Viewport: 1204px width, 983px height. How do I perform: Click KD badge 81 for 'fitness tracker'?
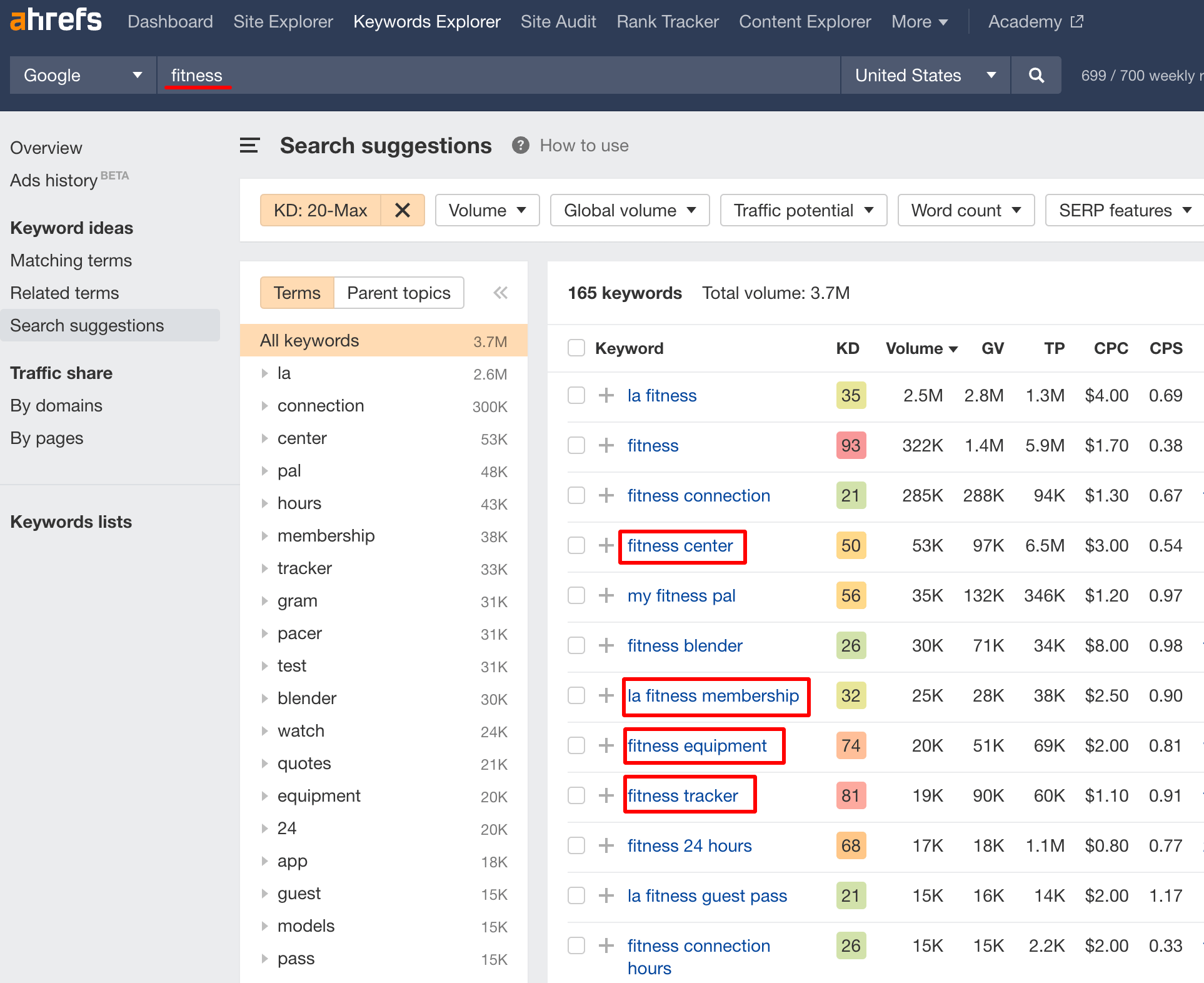tap(851, 795)
